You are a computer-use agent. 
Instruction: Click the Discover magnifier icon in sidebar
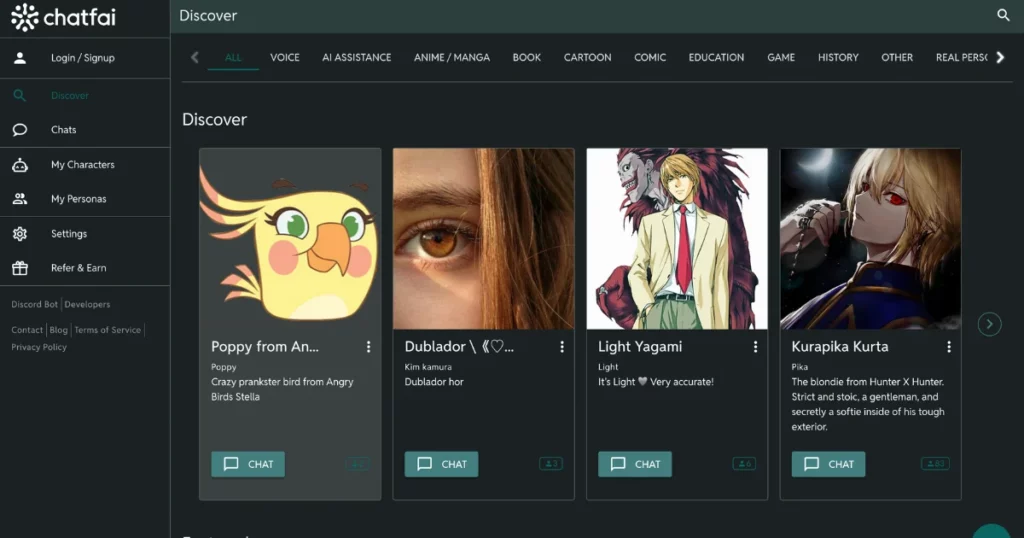(20, 95)
